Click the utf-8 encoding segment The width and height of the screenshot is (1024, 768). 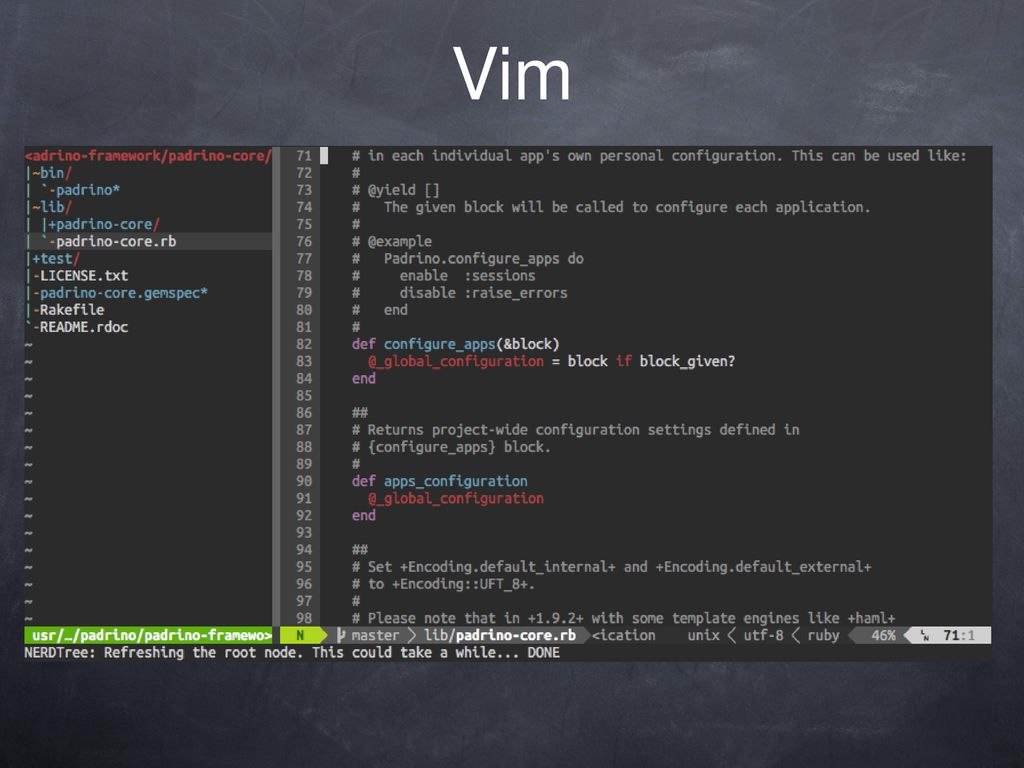click(763, 635)
